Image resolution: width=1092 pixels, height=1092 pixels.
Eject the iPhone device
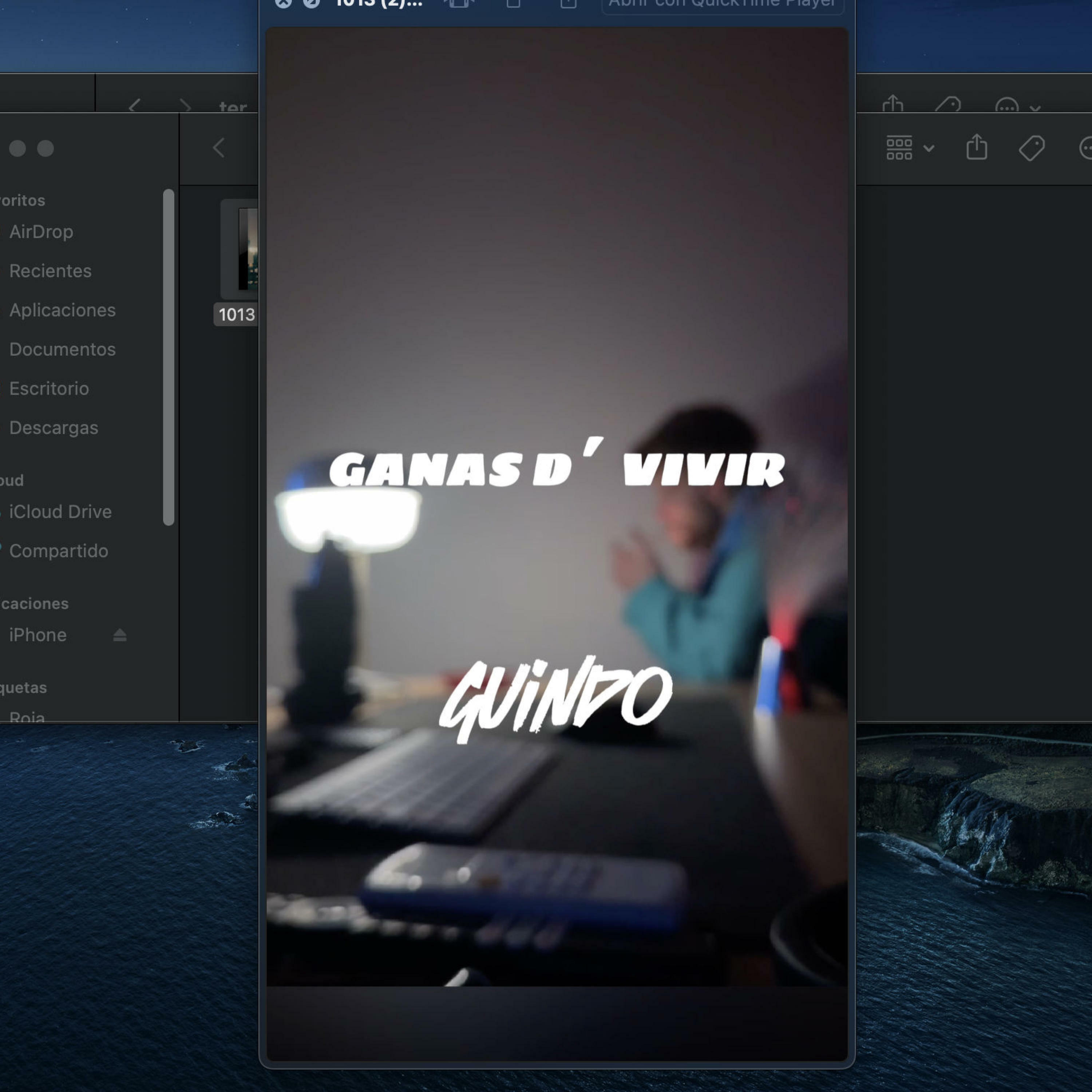pos(119,635)
